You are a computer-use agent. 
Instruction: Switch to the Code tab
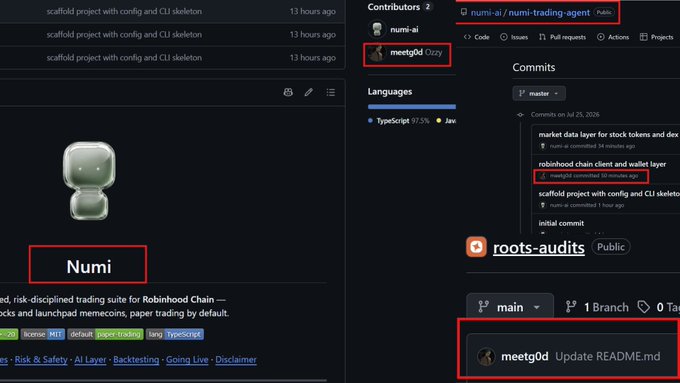coord(477,37)
